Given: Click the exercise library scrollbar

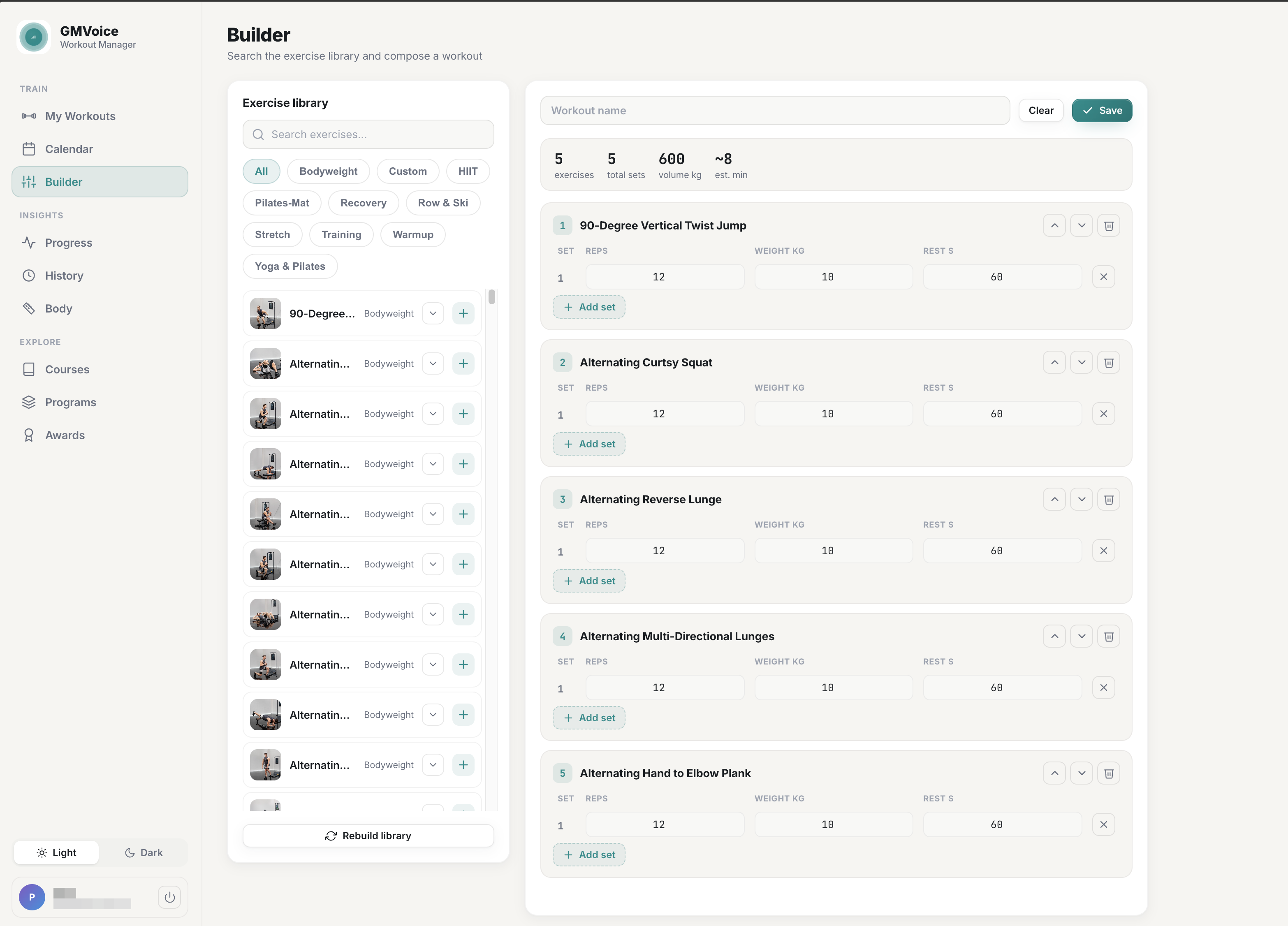Looking at the screenshot, I should click(492, 296).
